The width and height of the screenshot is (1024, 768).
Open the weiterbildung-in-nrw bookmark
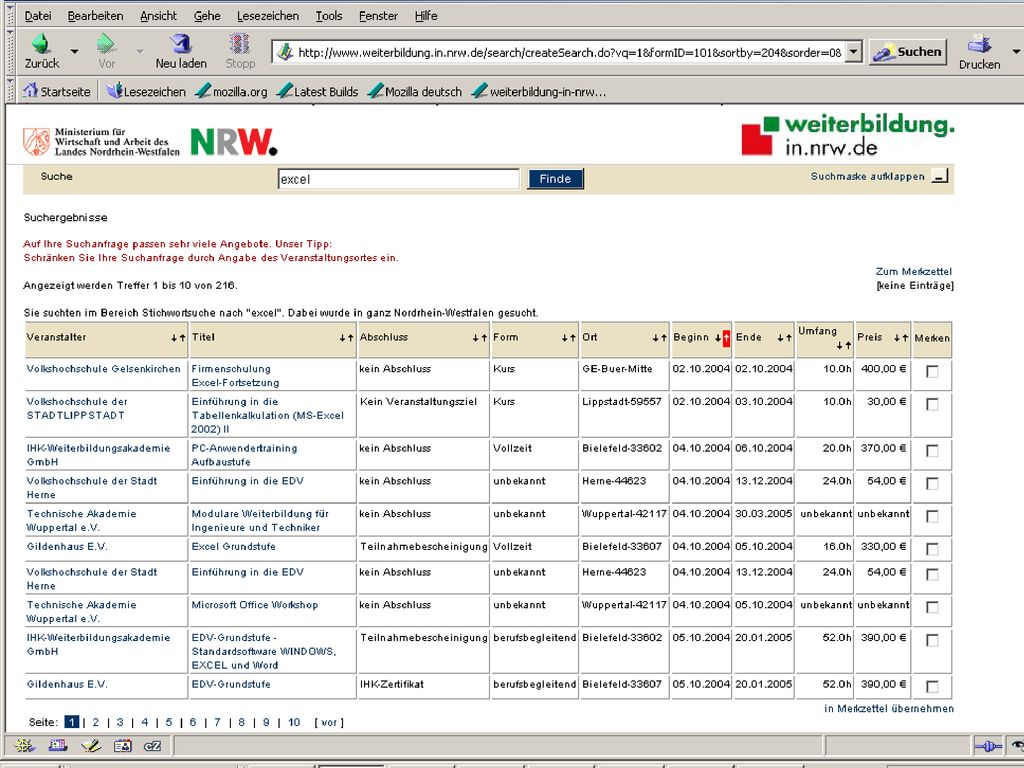(x=539, y=91)
